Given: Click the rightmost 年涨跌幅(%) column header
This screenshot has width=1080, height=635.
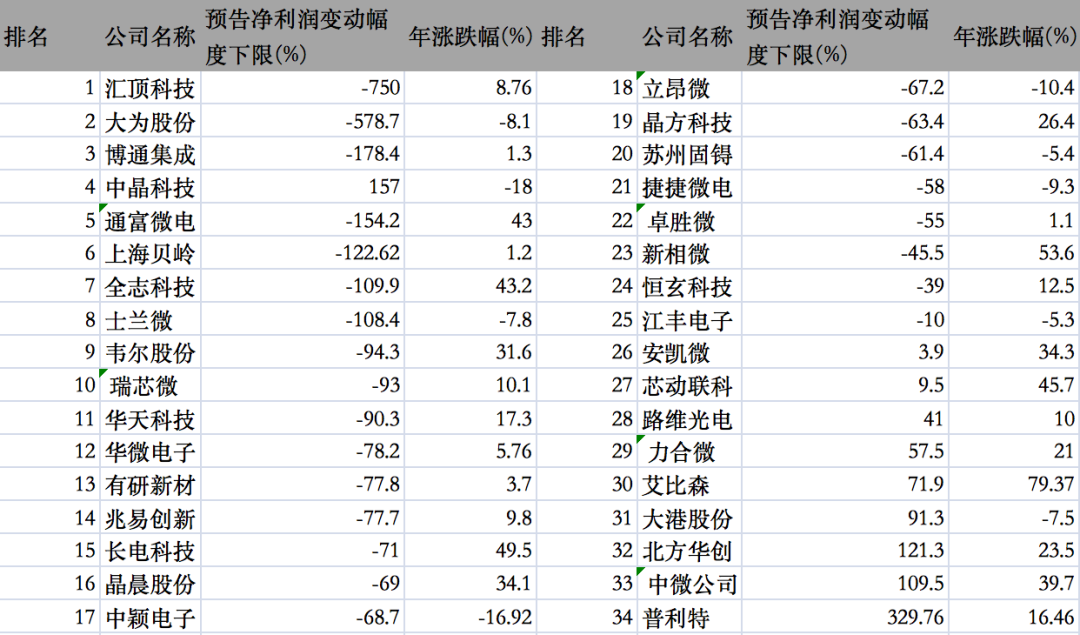Looking at the screenshot, I should (x=1013, y=37).
